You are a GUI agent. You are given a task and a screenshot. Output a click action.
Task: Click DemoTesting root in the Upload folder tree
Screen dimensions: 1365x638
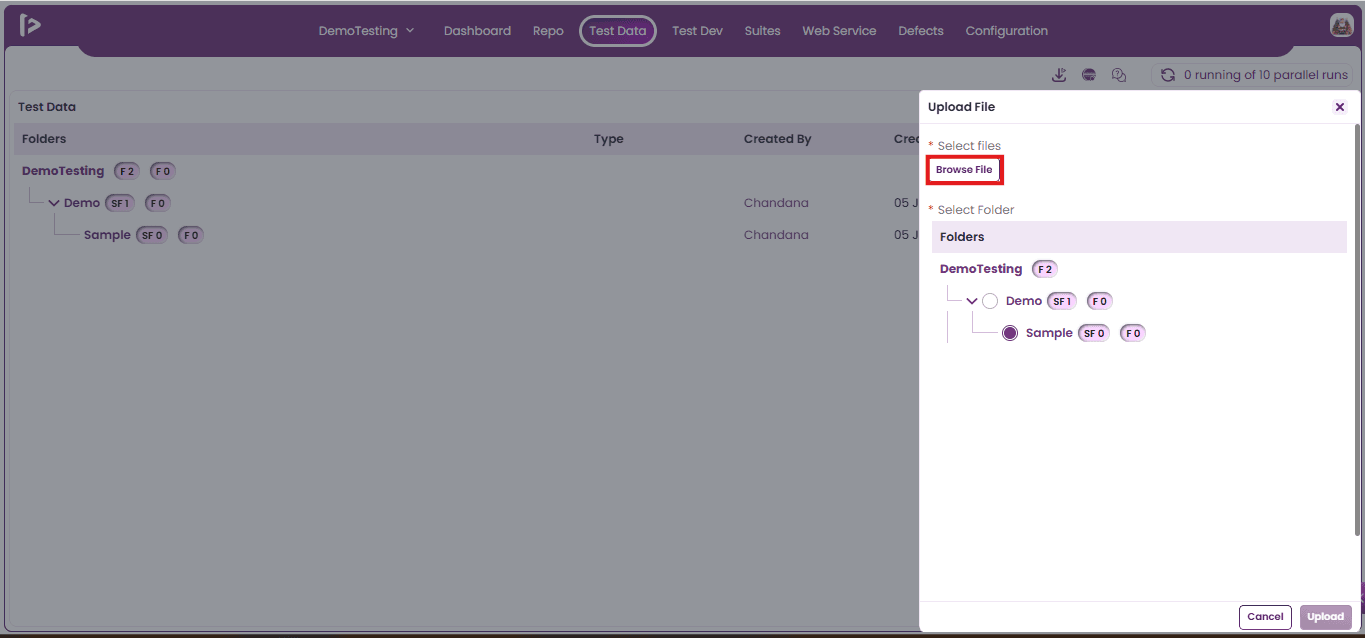click(981, 269)
